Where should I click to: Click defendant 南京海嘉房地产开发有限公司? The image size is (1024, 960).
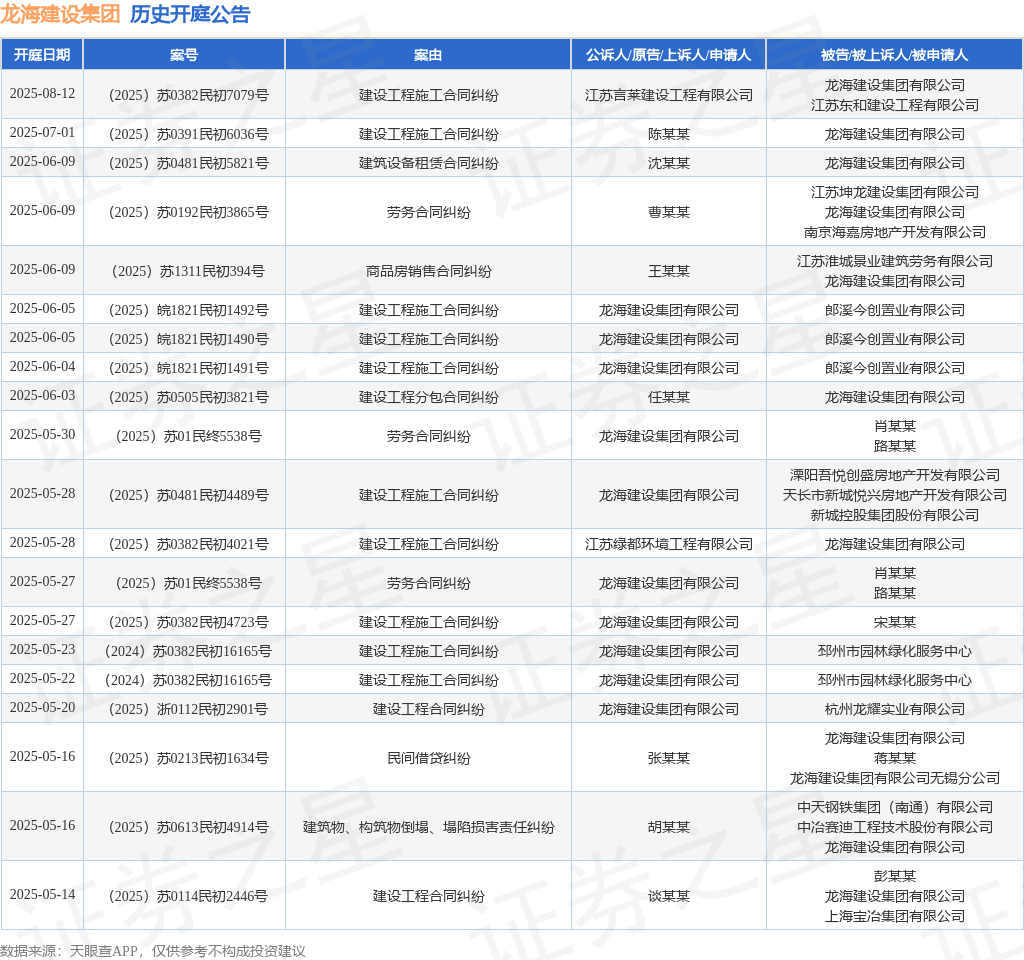tap(895, 232)
